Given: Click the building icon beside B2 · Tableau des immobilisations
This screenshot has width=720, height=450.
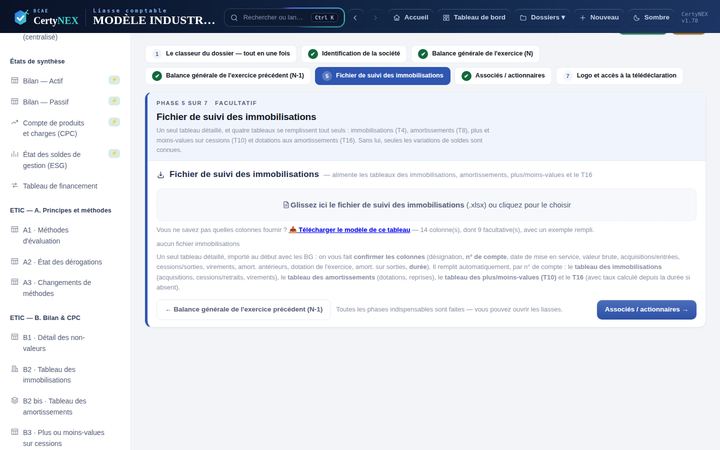Looking at the screenshot, I should [15, 369].
